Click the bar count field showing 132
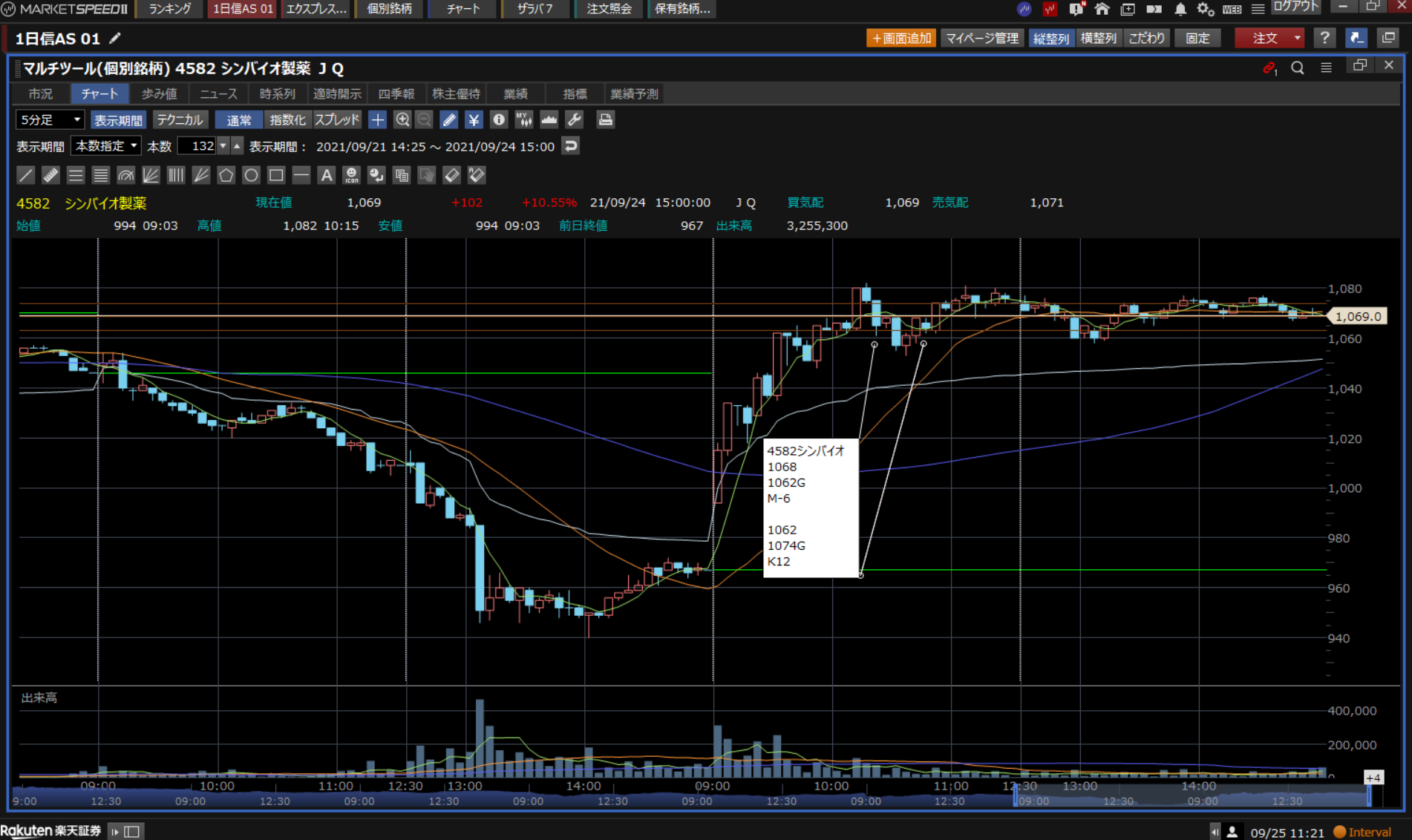Image resolution: width=1412 pixels, height=840 pixels. point(197,146)
